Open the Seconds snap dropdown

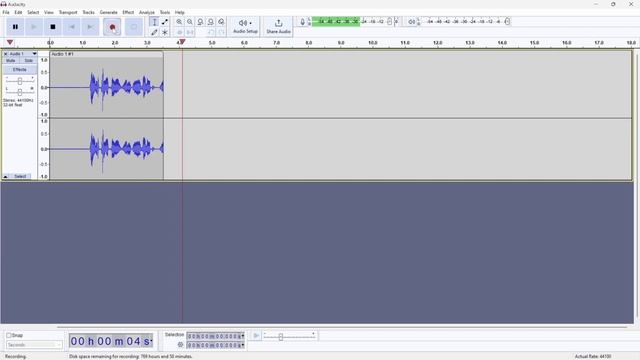pos(34,345)
